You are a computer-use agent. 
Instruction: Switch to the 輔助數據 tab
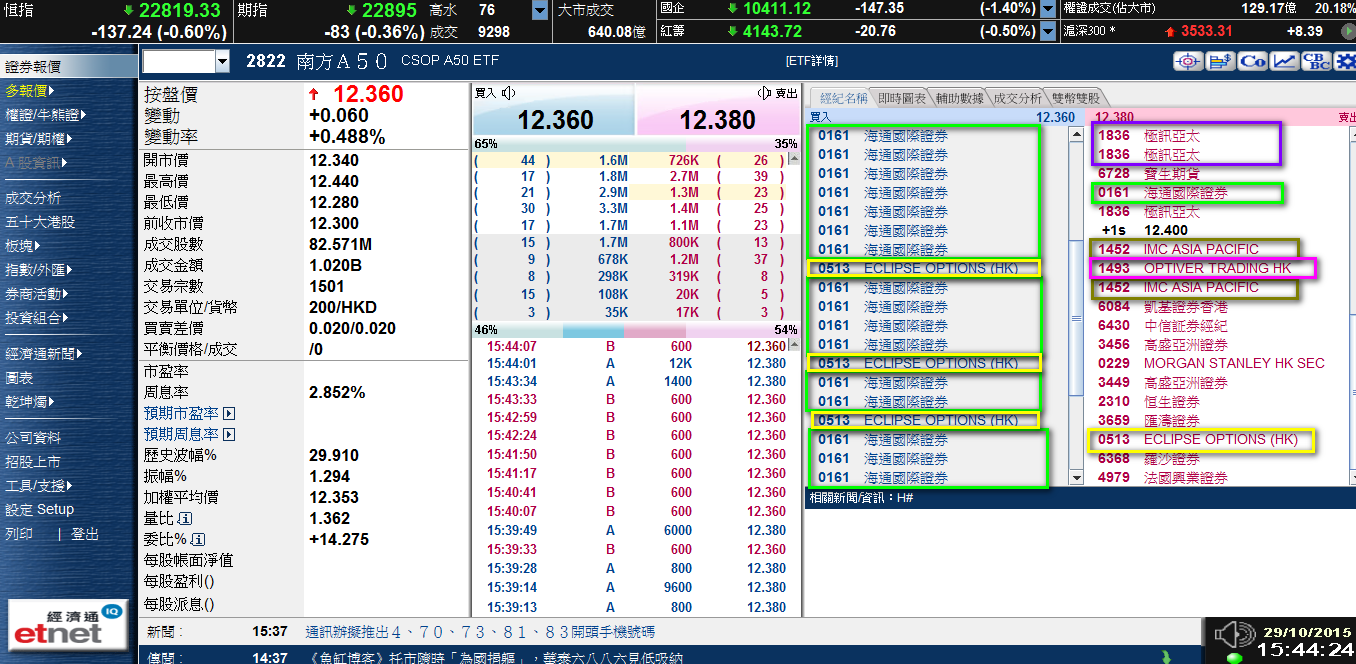pos(960,98)
